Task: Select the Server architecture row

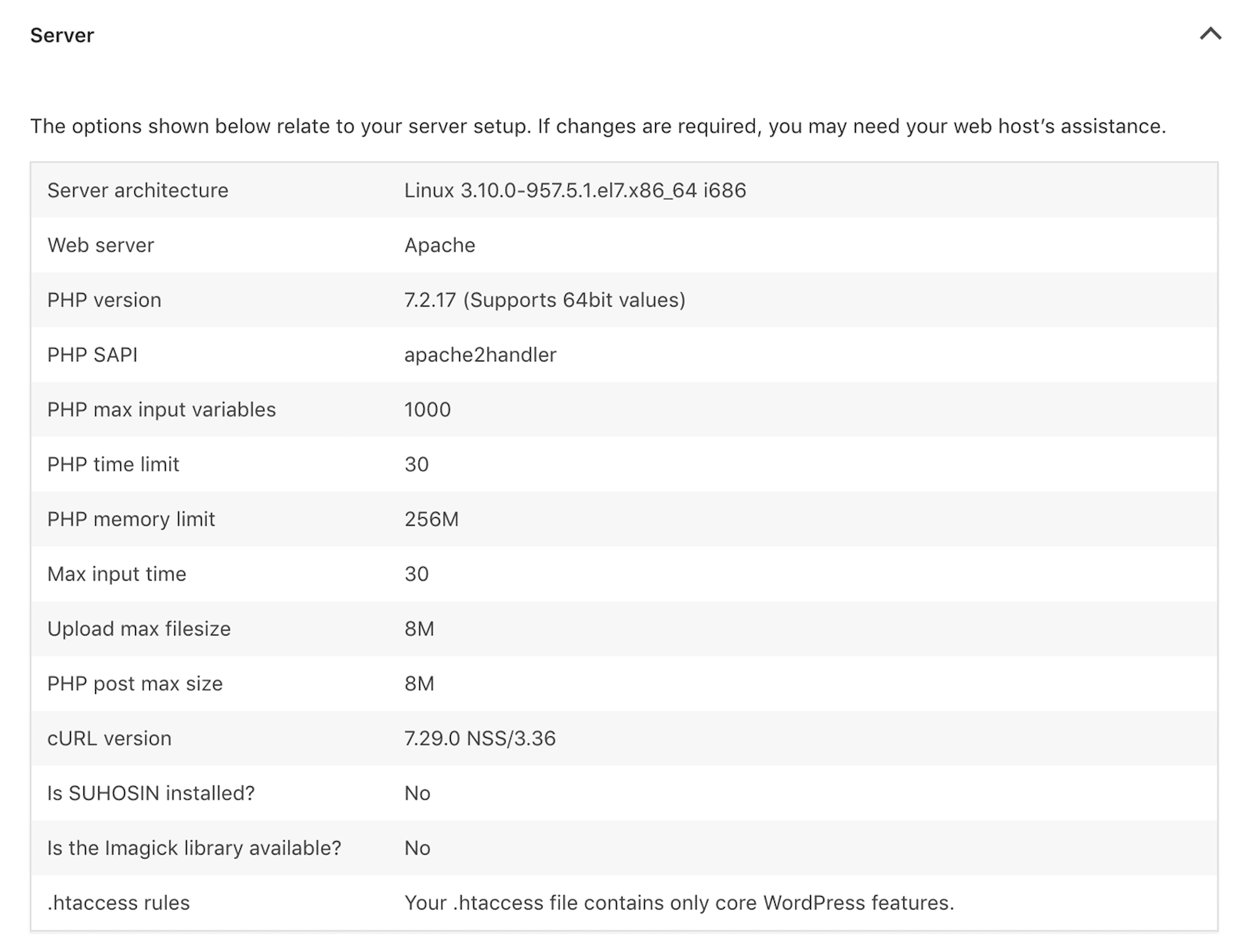Action: click(137, 190)
